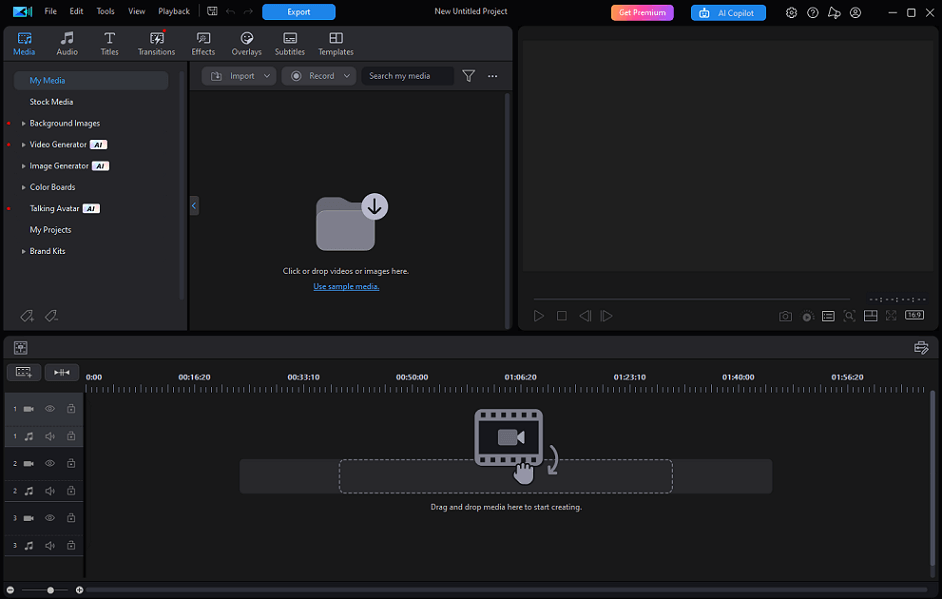Viewport: 942px width, 599px height.
Task: Open the preview zoom icon
Action: click(849, 316)
